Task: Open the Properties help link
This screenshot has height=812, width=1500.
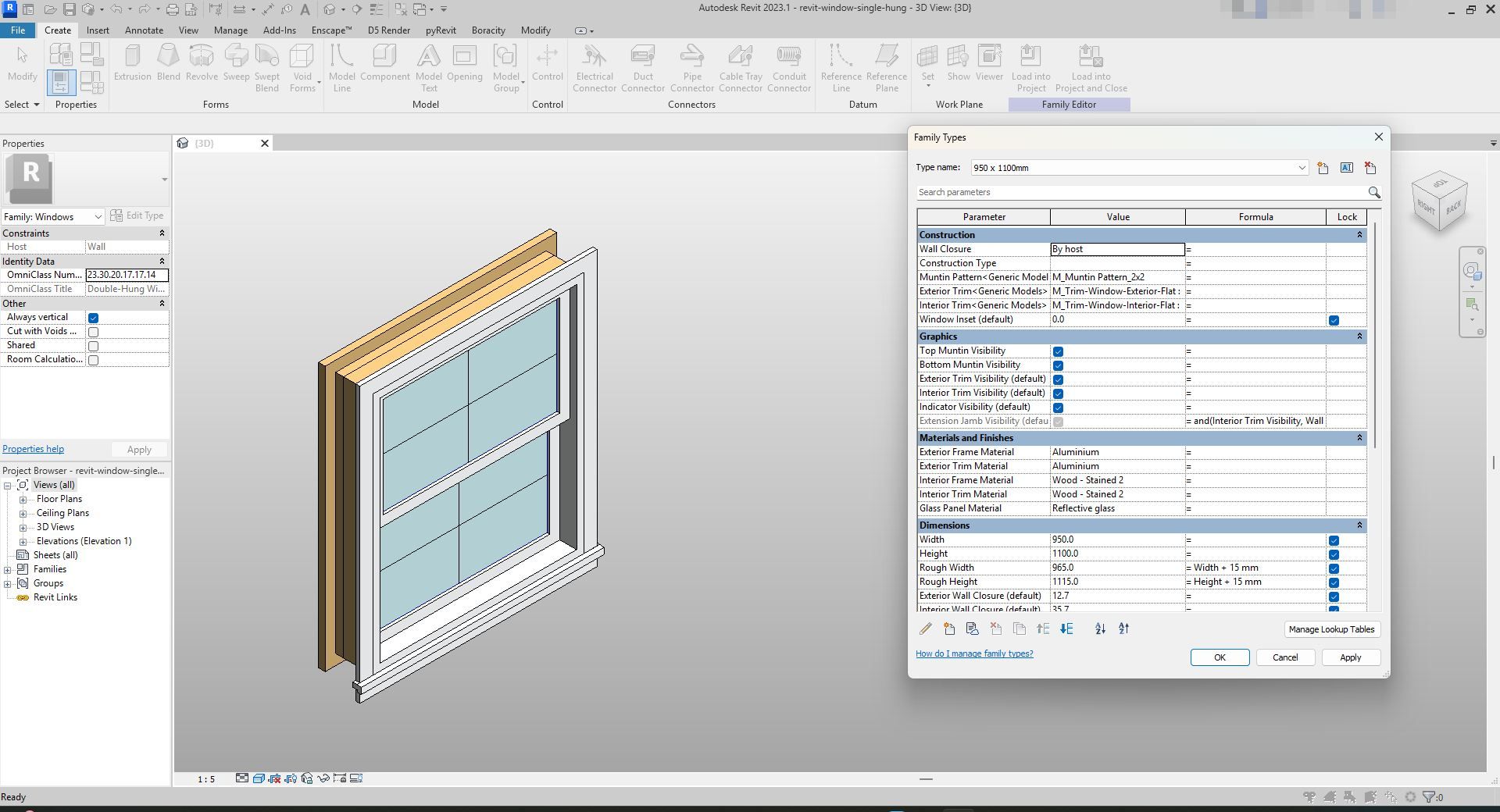Action: [33, 449]
